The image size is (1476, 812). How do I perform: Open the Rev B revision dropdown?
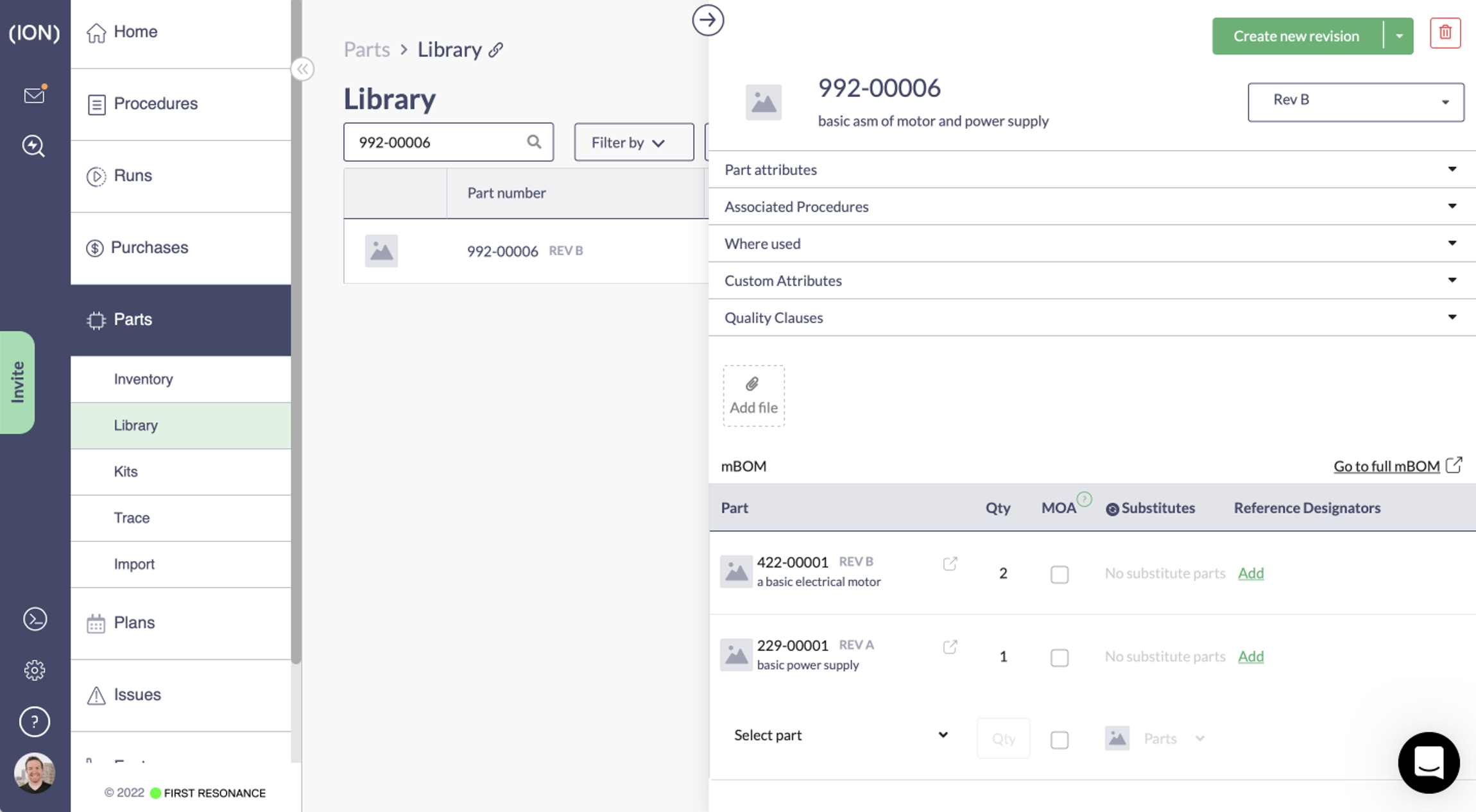coord(1355,101)
